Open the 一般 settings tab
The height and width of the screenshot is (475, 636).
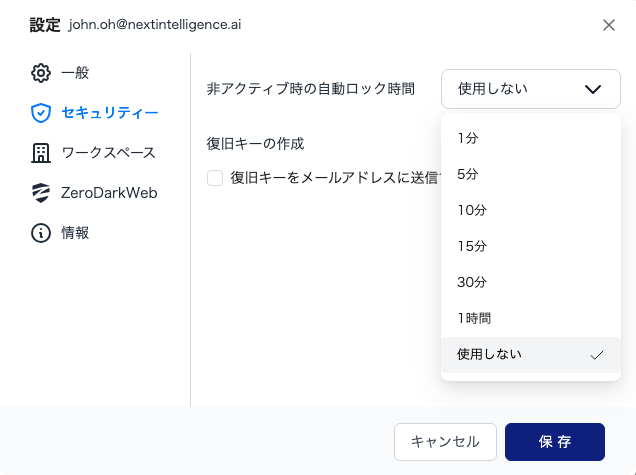[75, 72]
